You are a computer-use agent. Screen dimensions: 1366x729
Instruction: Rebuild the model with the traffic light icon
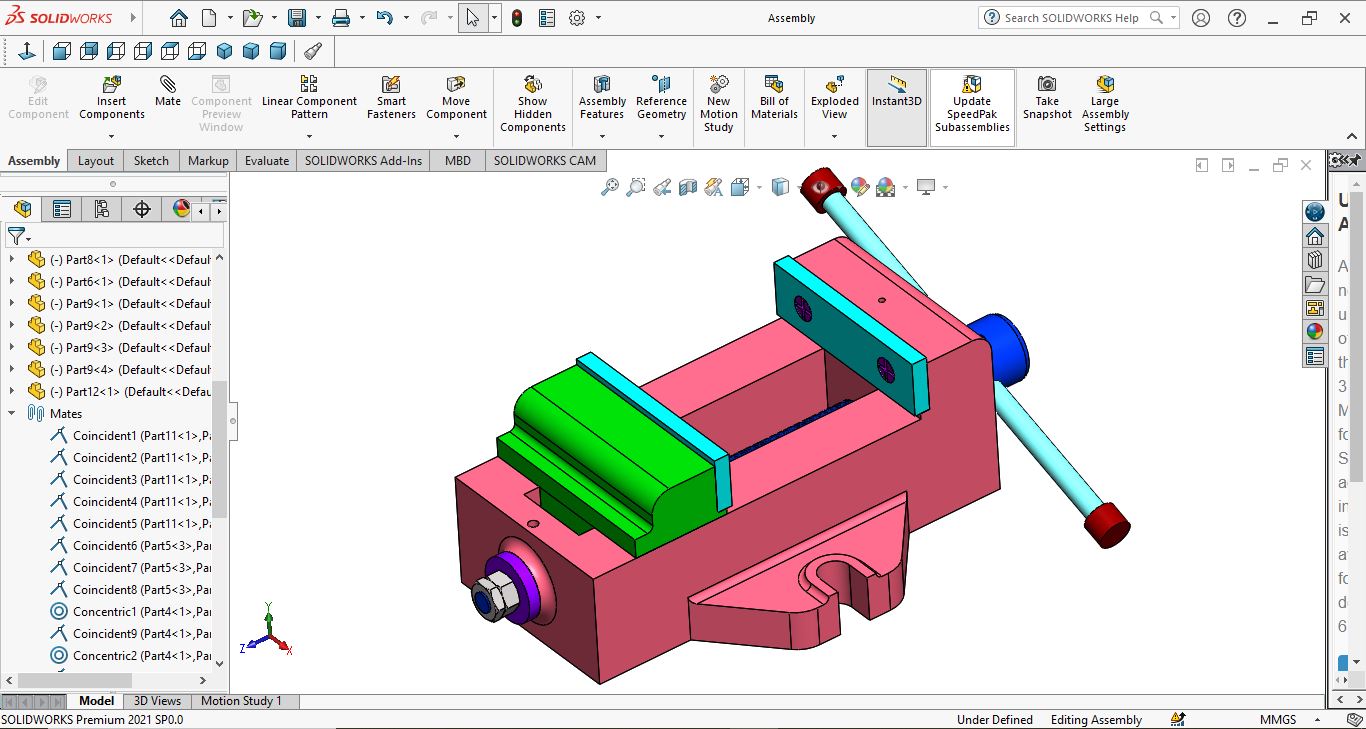[516, 18]
